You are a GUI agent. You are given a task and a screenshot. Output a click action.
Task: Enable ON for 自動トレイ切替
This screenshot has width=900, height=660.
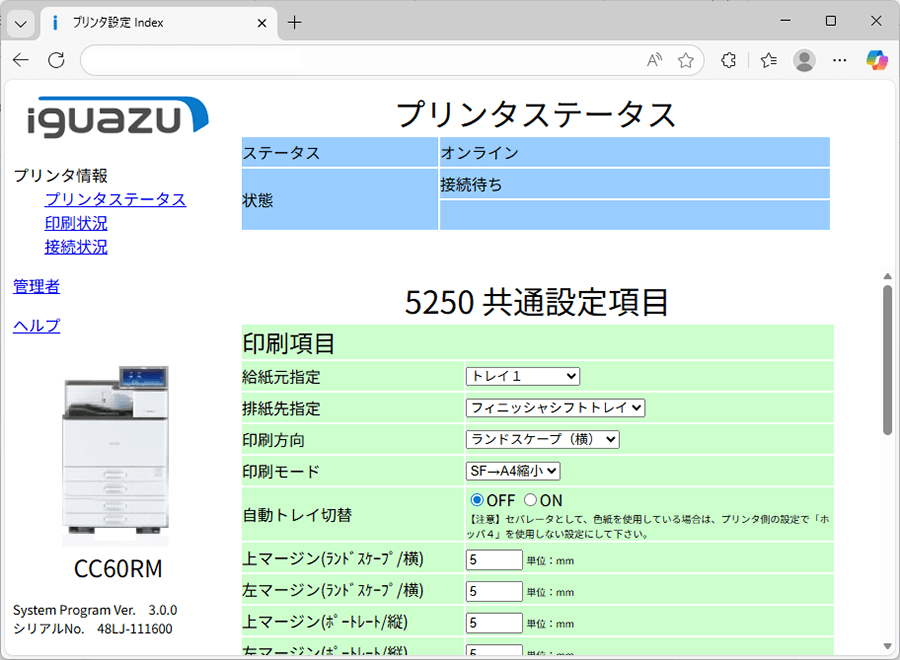tap(532, 500)
